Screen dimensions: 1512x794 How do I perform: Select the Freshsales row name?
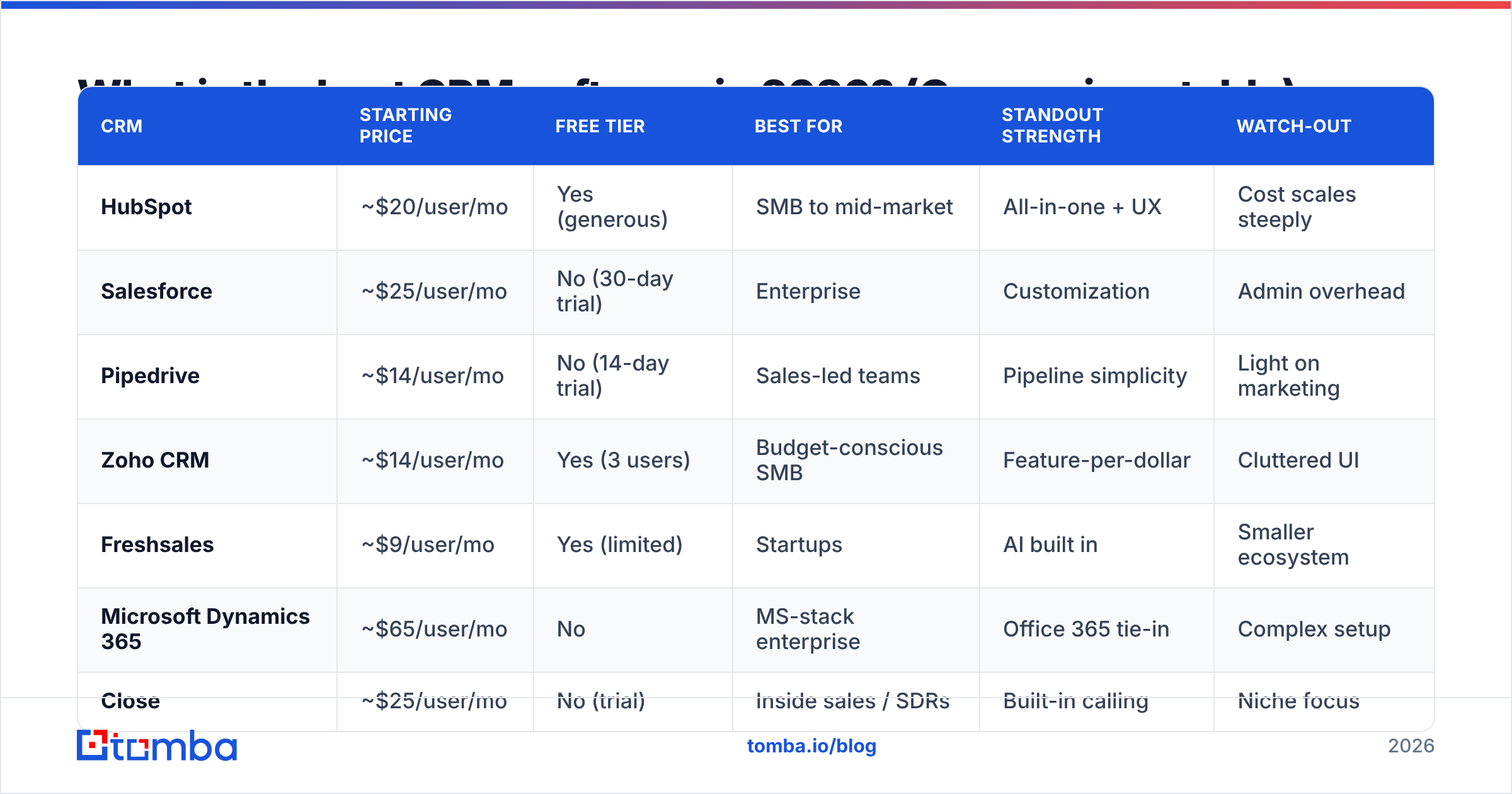click(157, 544)
